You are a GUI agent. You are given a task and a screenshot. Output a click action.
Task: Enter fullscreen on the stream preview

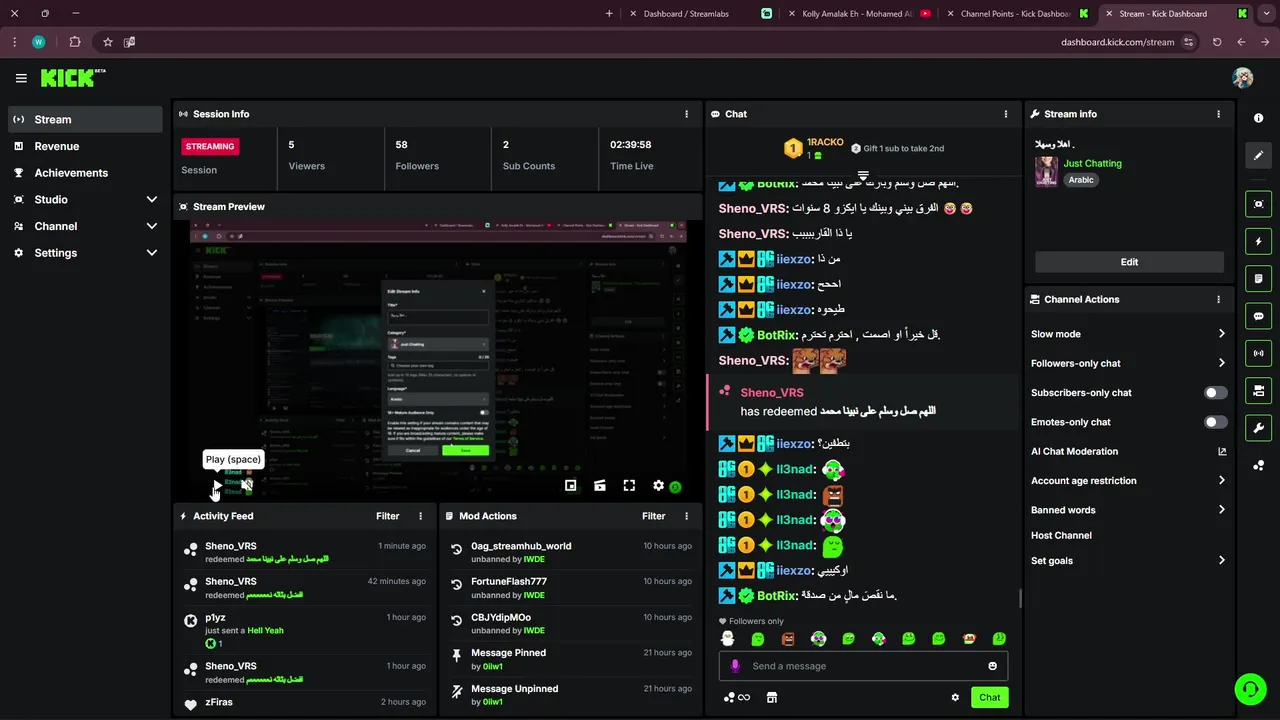(629, 486)
